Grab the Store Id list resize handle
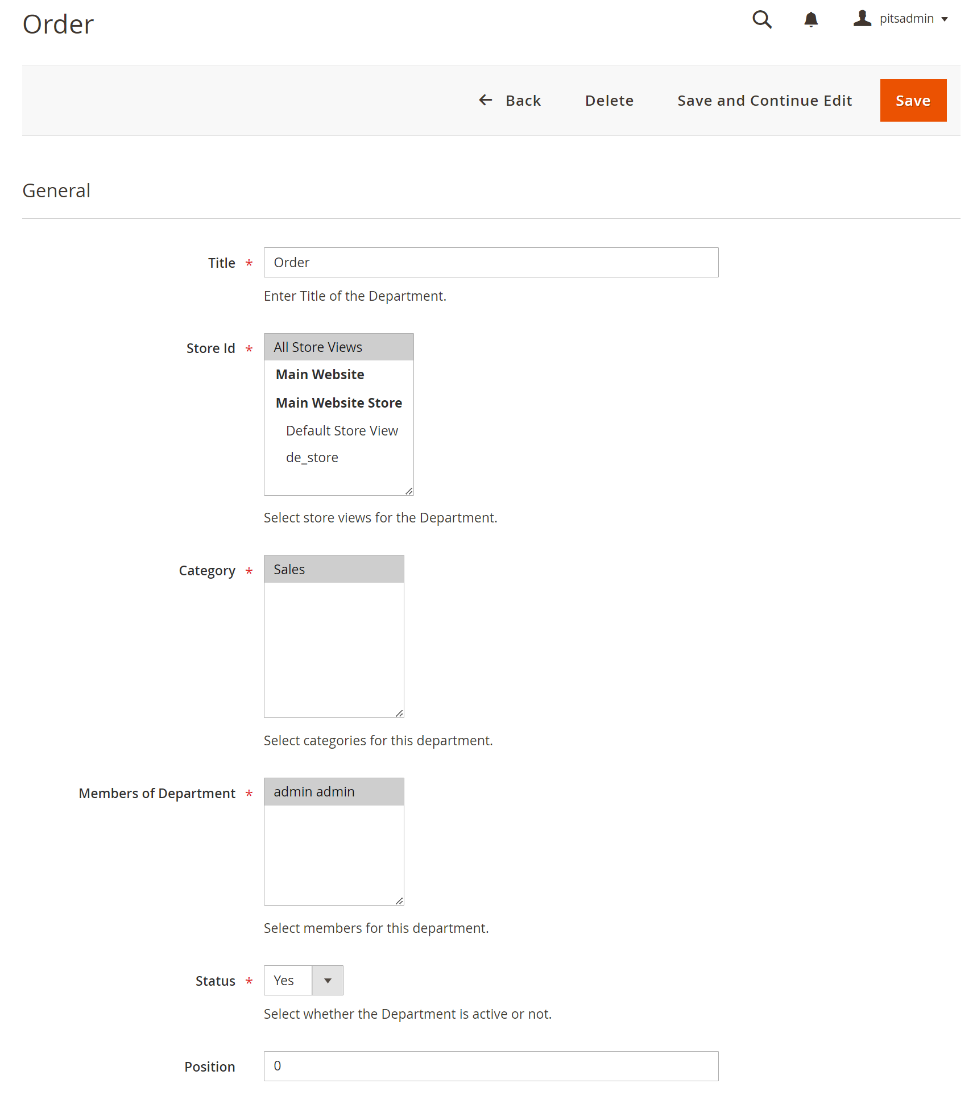 point(408,490)
